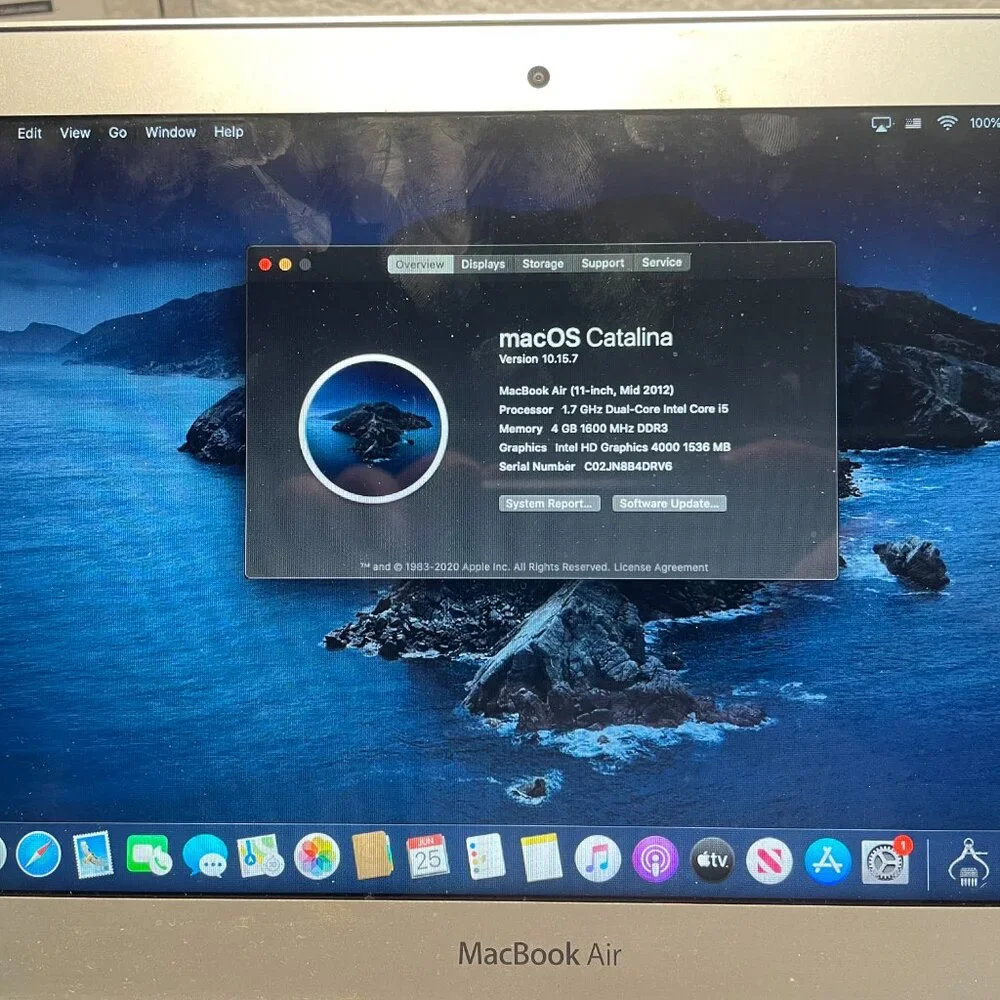Screen dimensions: 1000x1000
Task: Click Intel HD Graphics 4000 1536 MB text
Action: pyautogui.click(x=642, y=448)
